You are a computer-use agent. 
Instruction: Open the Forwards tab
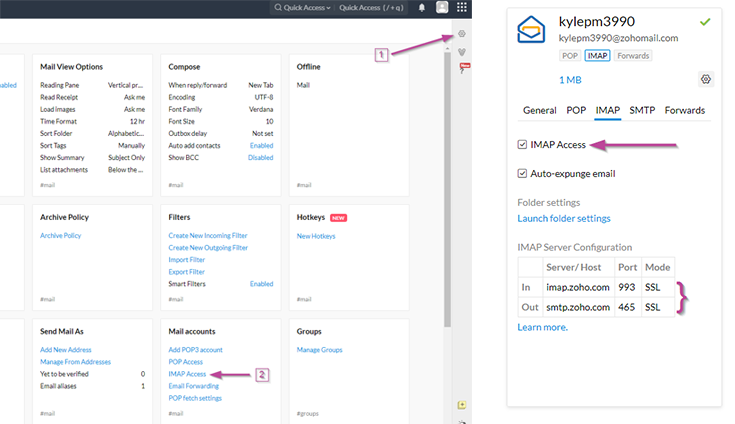point(685,110)
